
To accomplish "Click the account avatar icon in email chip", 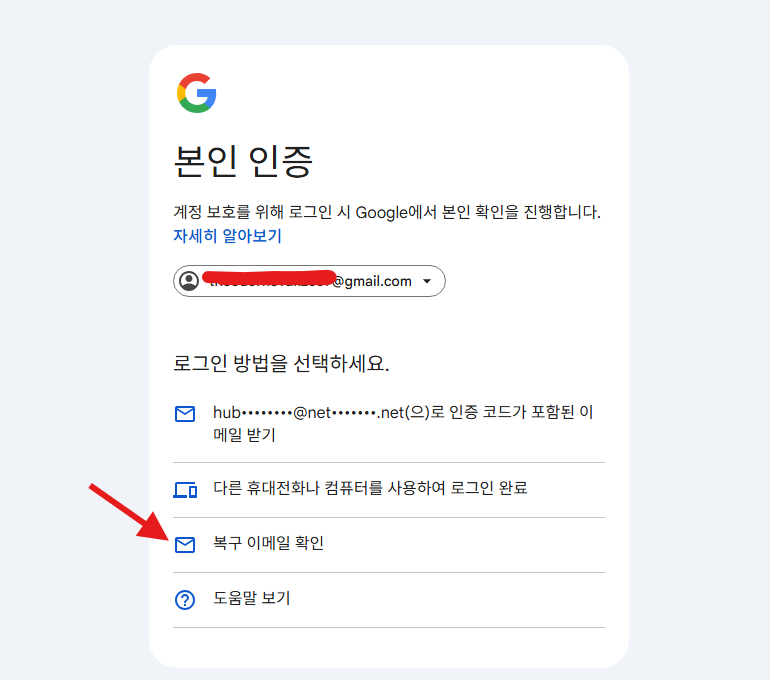I will 188,281.
